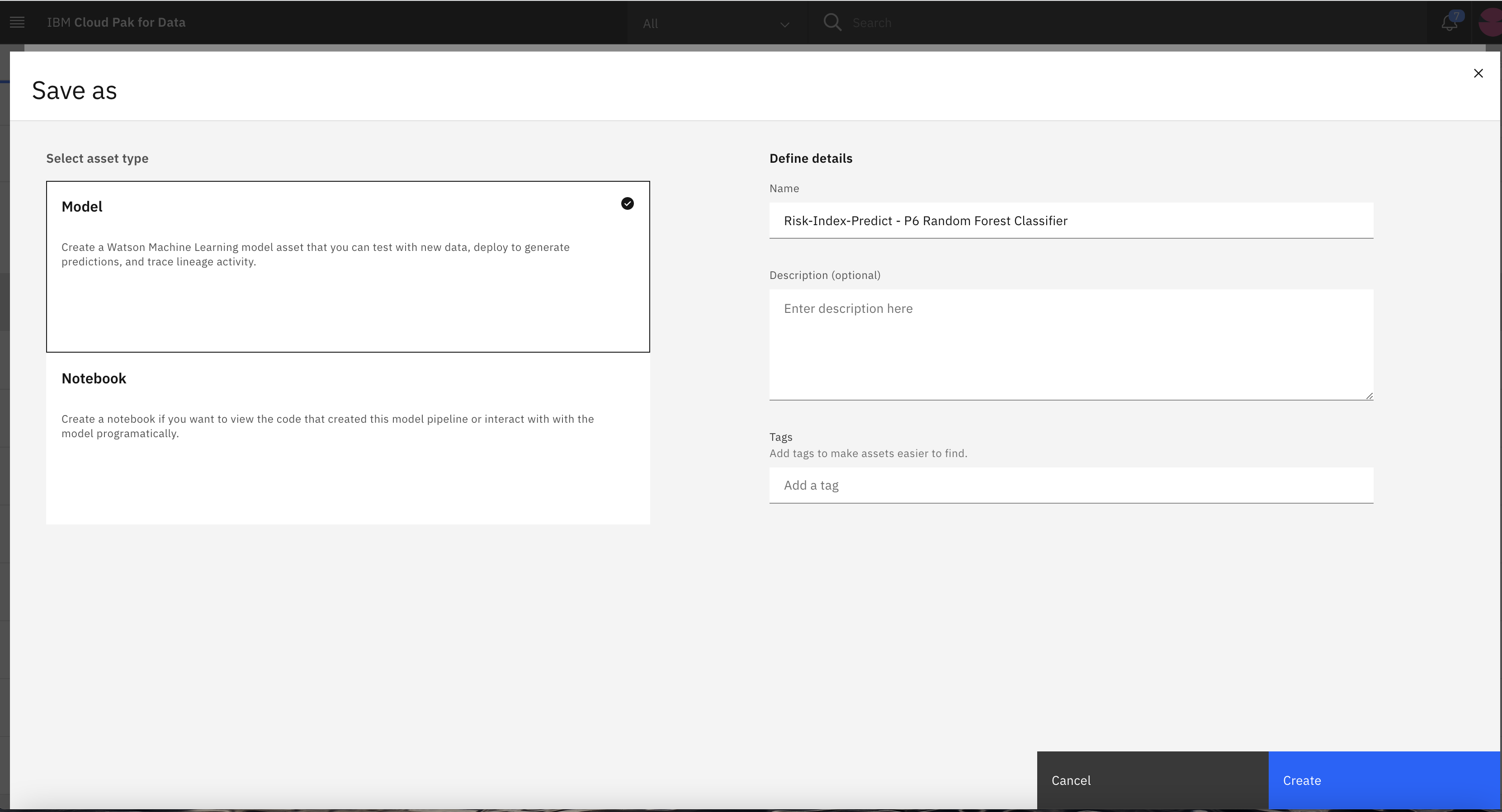Focus the Description text area
This screenshot has width=1502, height=812.
tap(1071, 345)
